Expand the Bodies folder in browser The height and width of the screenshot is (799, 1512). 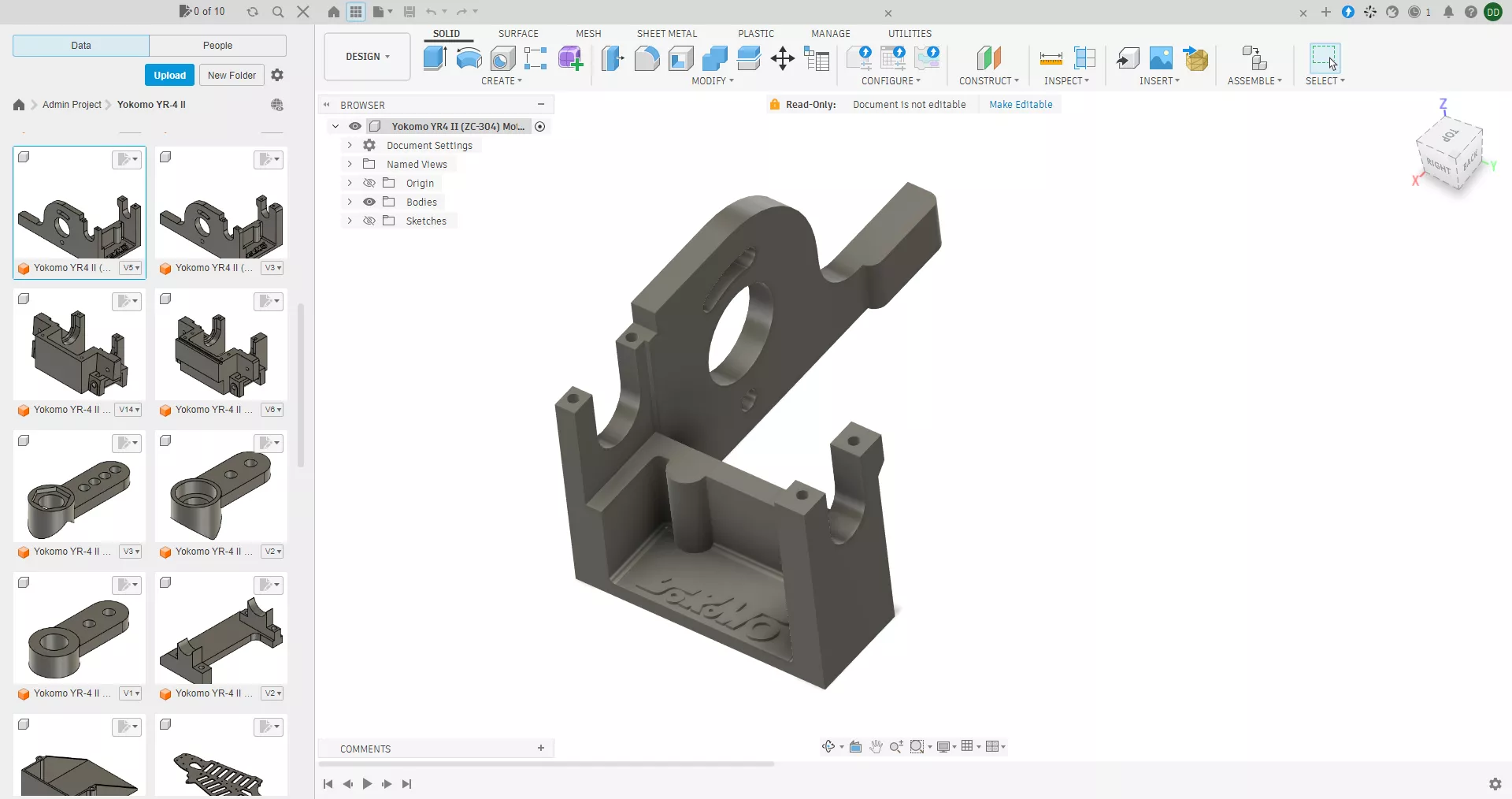click(350, 203)
